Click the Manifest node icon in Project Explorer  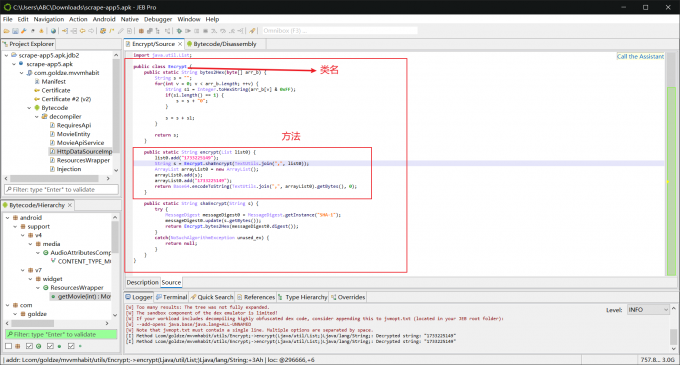coord(37,81)
